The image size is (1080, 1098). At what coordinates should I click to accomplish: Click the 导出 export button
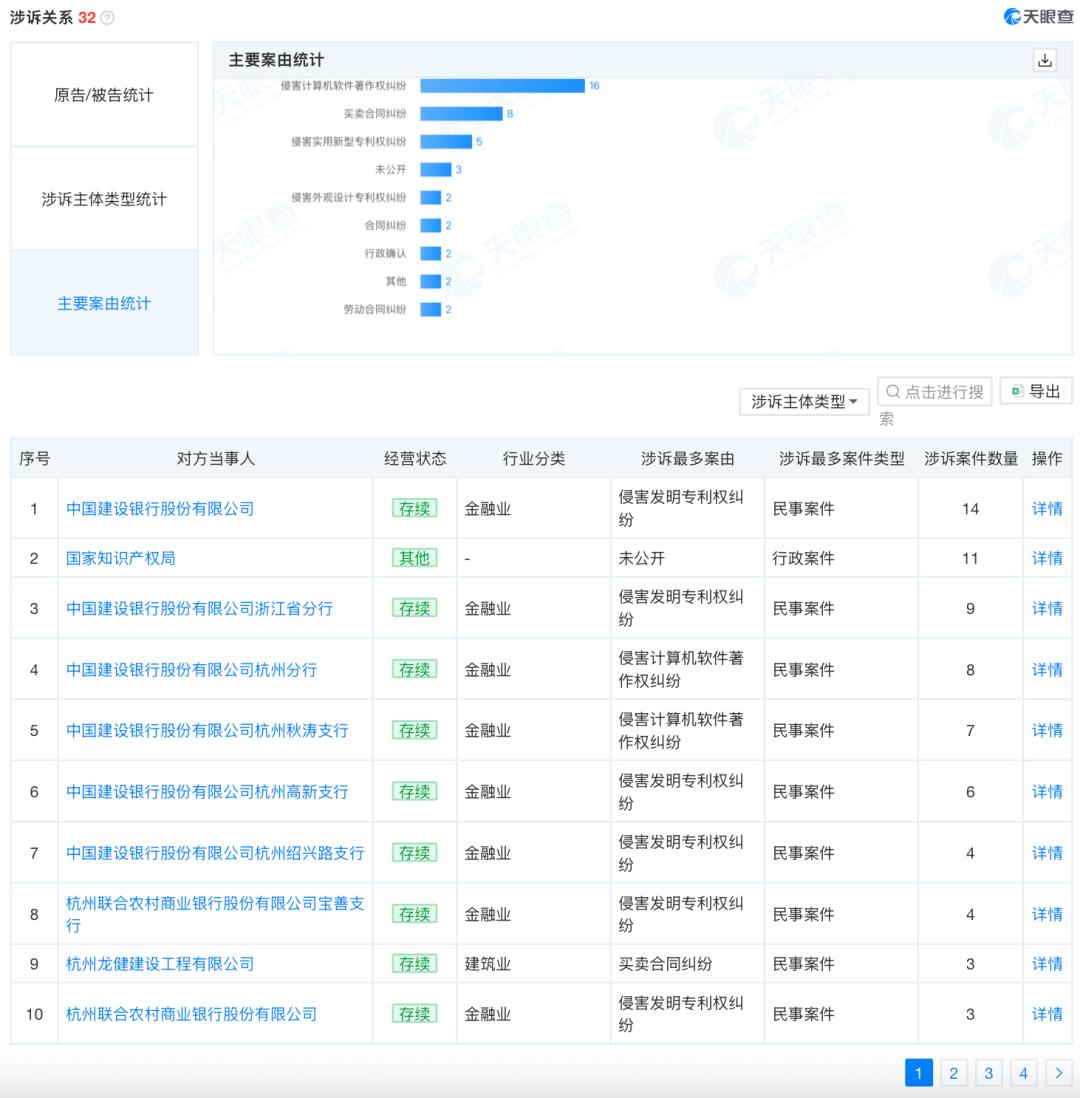click(1035, 391)
